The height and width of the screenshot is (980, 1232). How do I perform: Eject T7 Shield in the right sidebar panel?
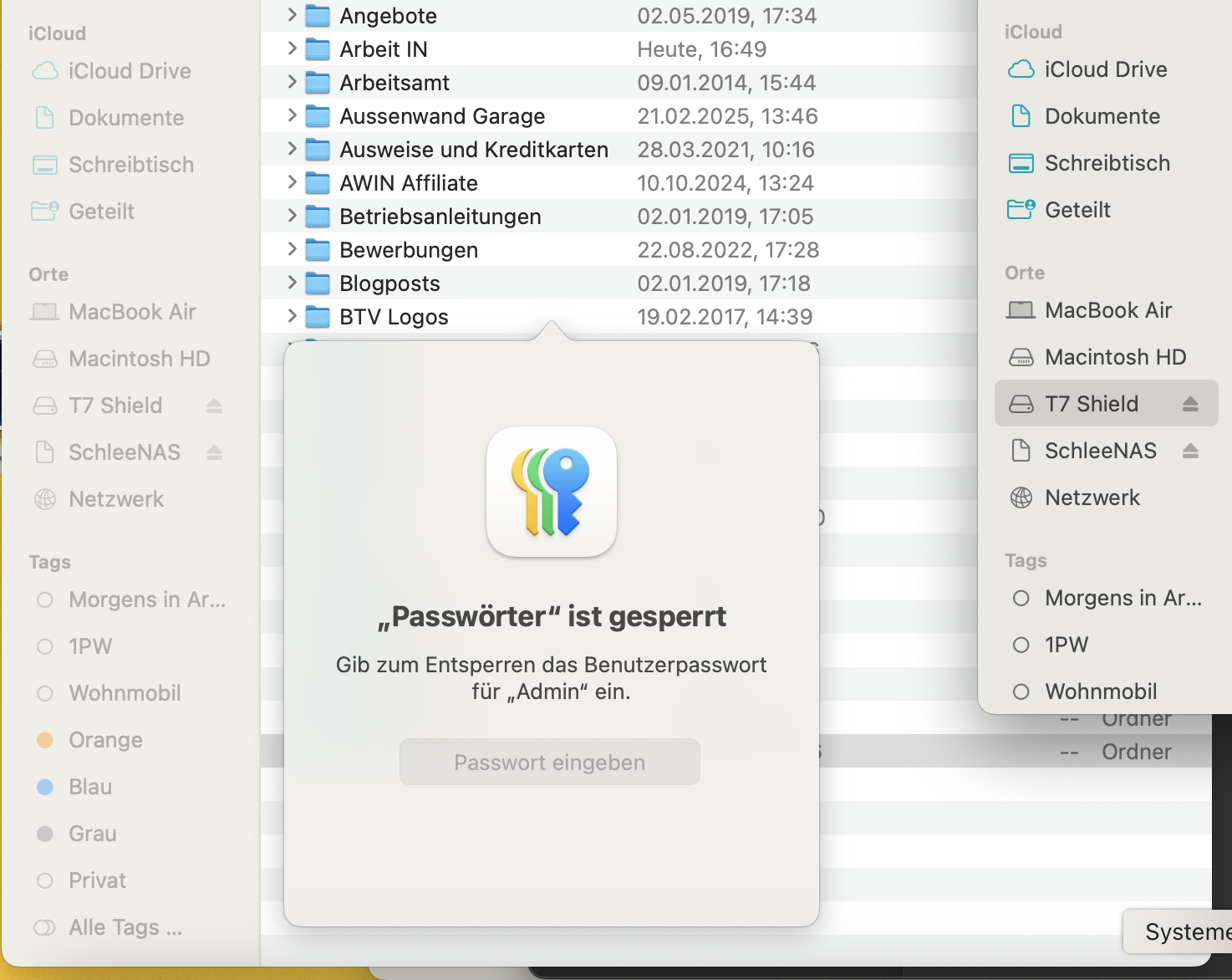(1190, 404)
